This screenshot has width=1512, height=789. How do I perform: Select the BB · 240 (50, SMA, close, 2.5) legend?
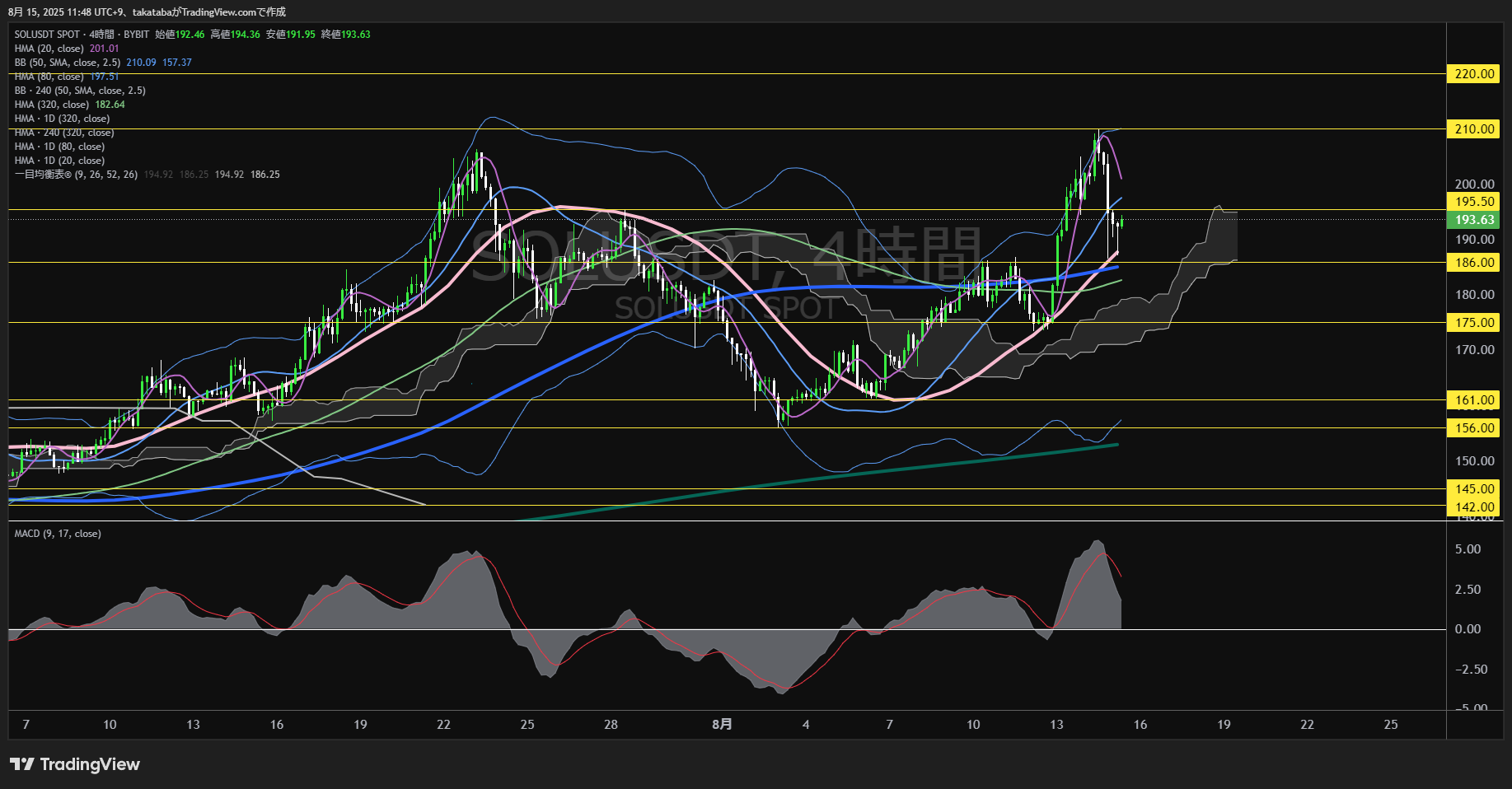tap(80, 91)
